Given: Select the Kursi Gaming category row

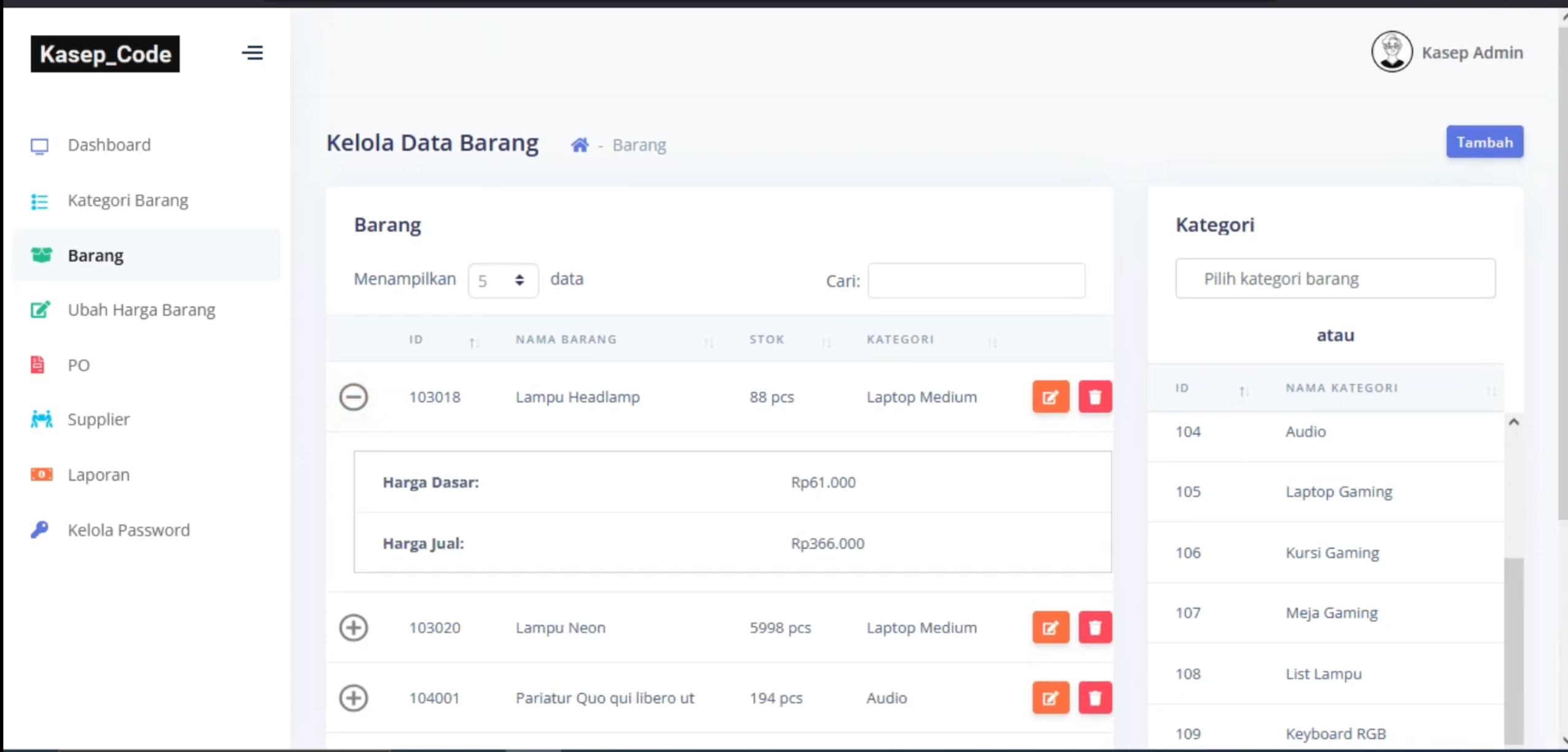Looking at the screenshot, I should [x=1325, y=552].
